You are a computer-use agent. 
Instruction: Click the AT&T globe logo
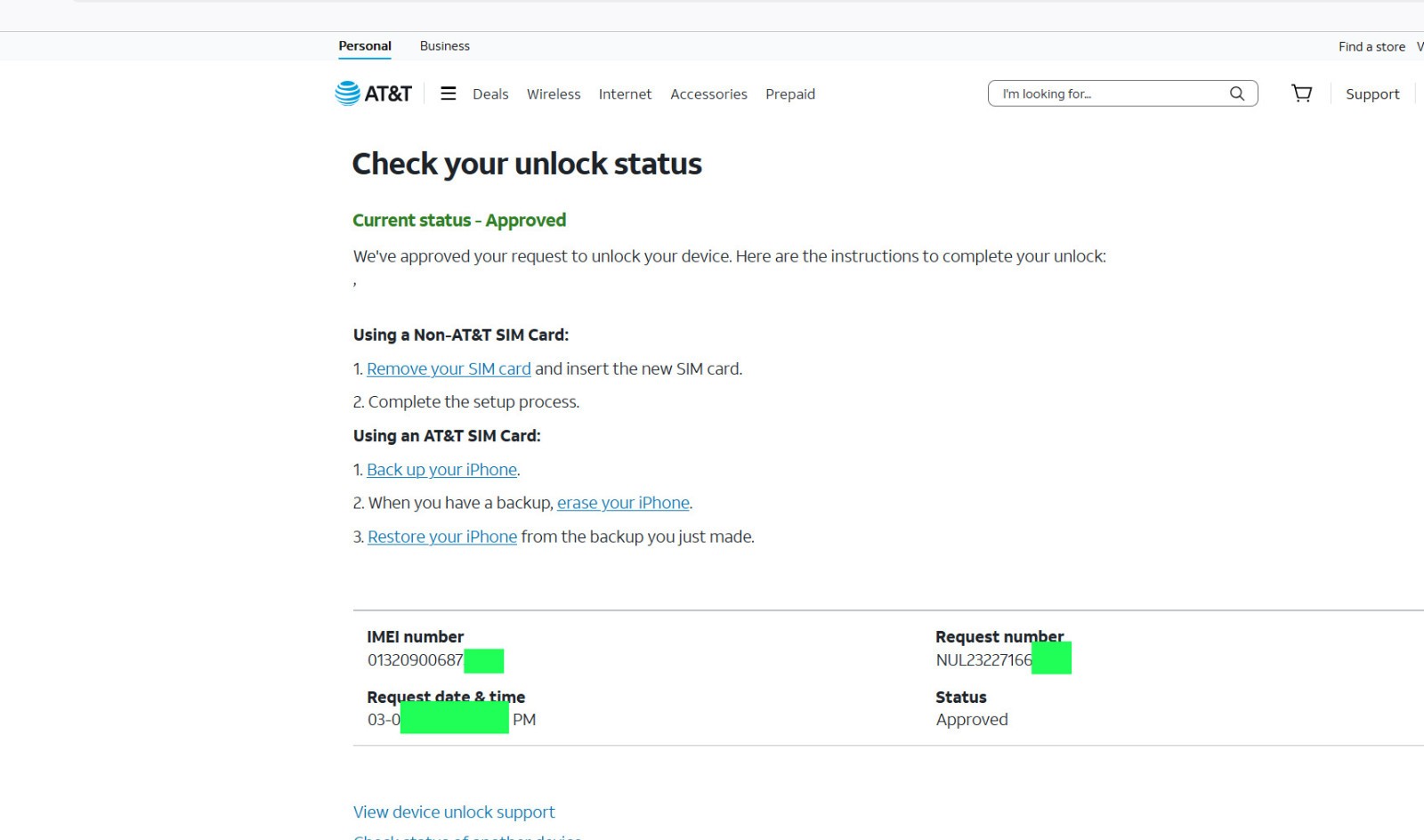pos(347,93)
